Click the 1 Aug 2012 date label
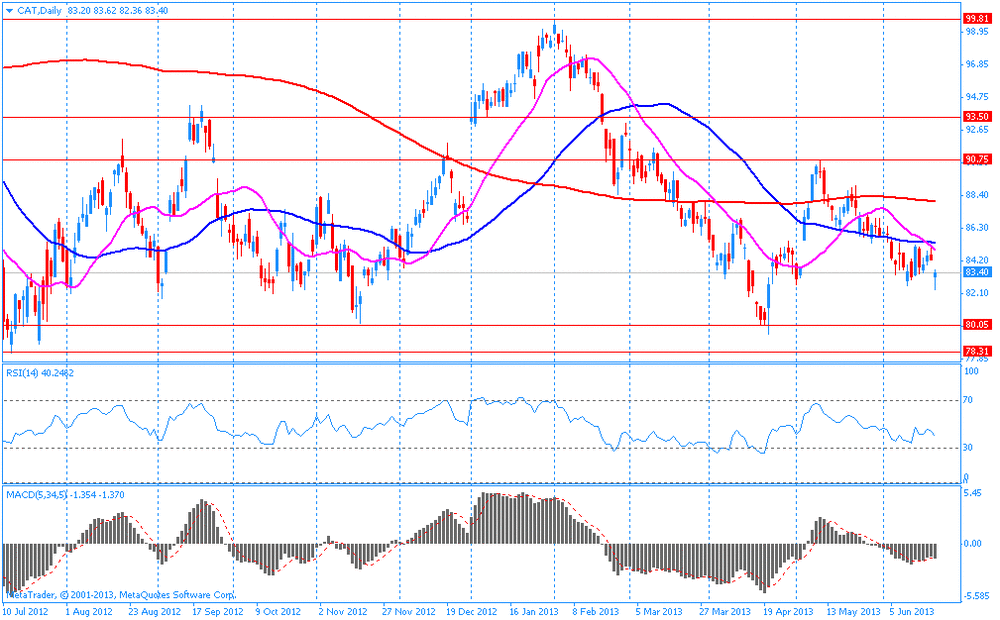 [89, 612]
